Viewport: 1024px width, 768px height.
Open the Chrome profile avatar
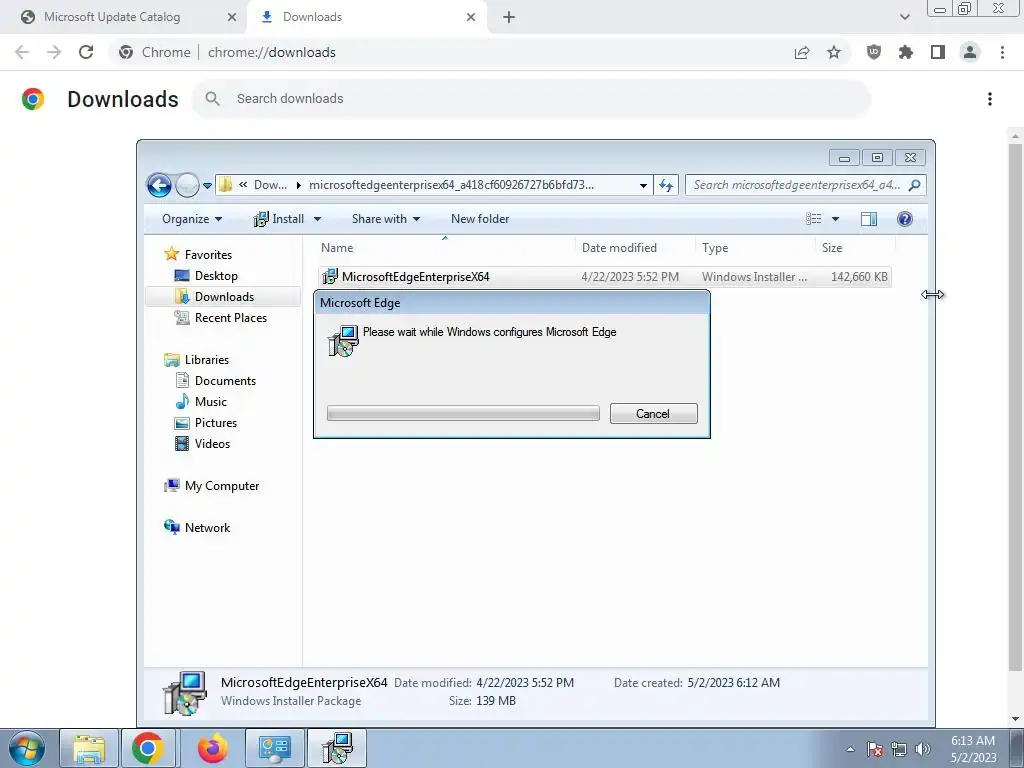[x=970, y=52]
